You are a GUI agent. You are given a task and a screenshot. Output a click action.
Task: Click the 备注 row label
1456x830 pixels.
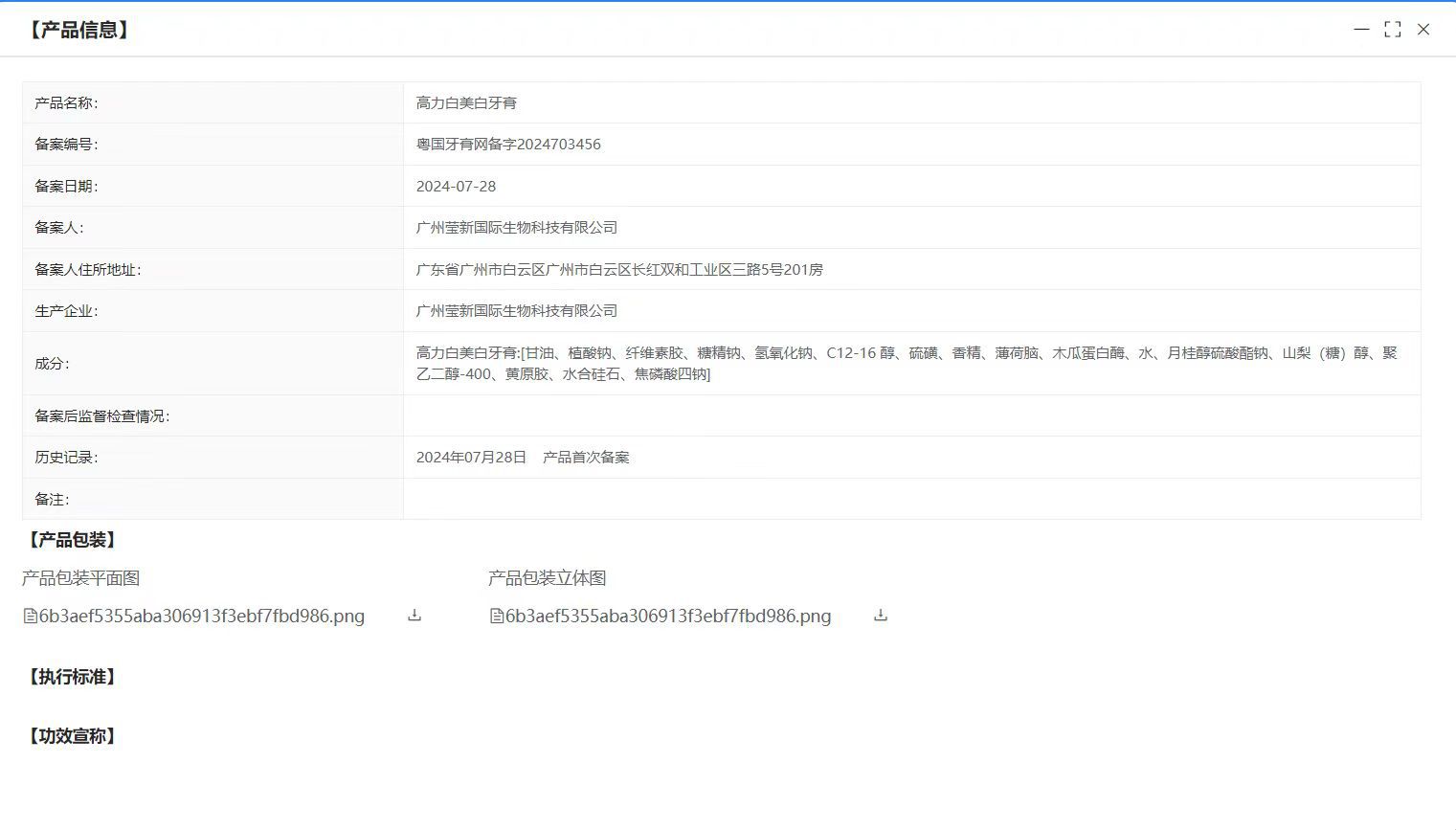(52, 500)
